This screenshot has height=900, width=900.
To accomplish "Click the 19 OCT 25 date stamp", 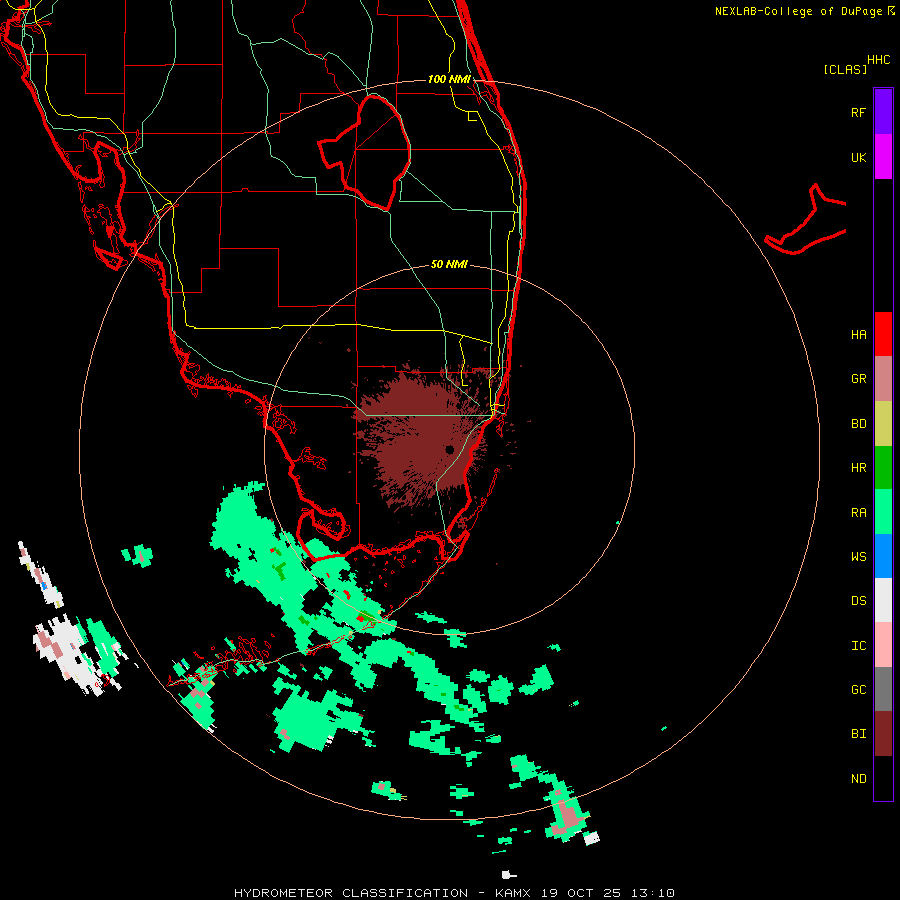I will click(x=581, y=893).
